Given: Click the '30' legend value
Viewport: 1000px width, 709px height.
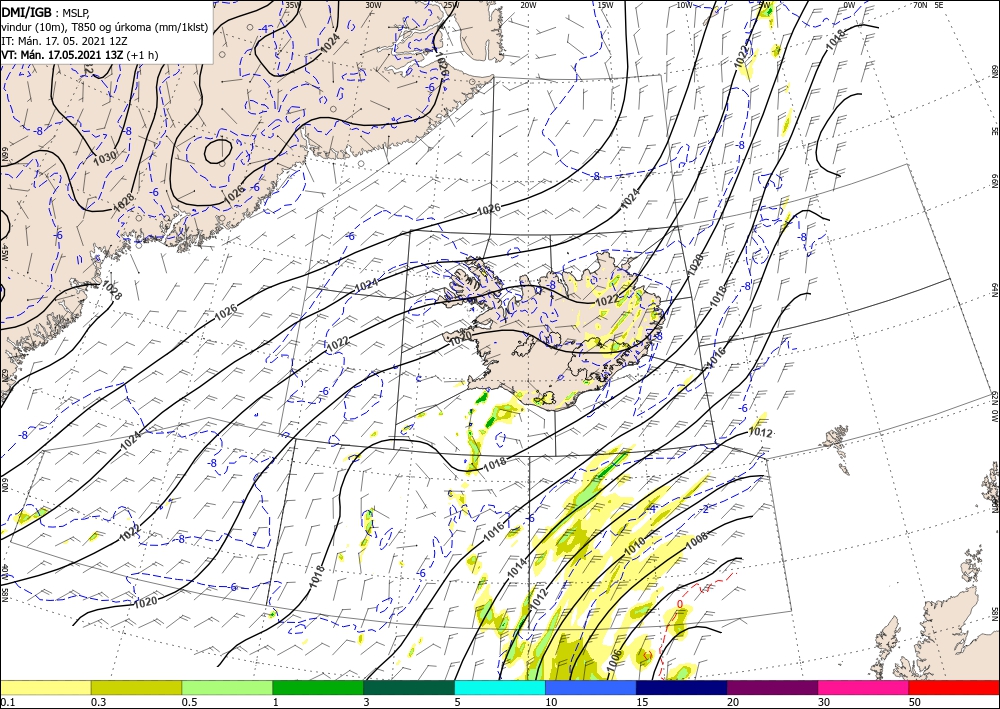Looking at the screenshot, I should 825,702.
